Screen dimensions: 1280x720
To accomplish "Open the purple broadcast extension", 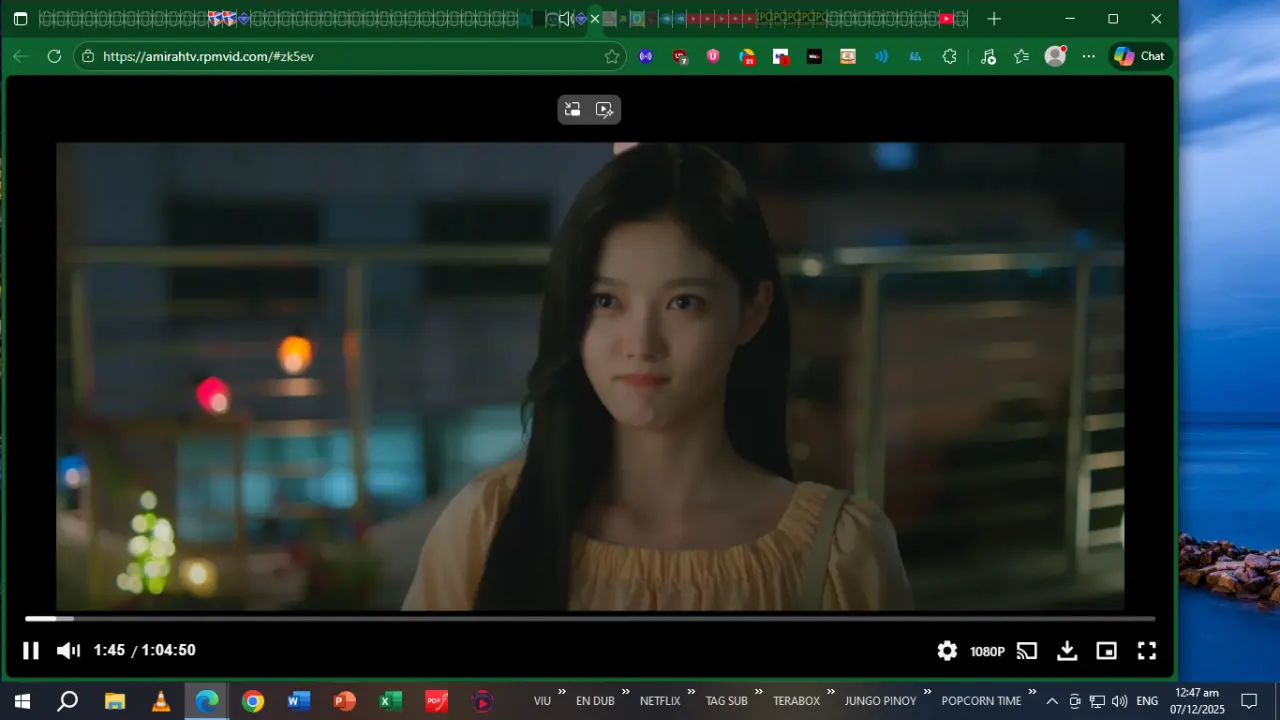I will [646, 56].
